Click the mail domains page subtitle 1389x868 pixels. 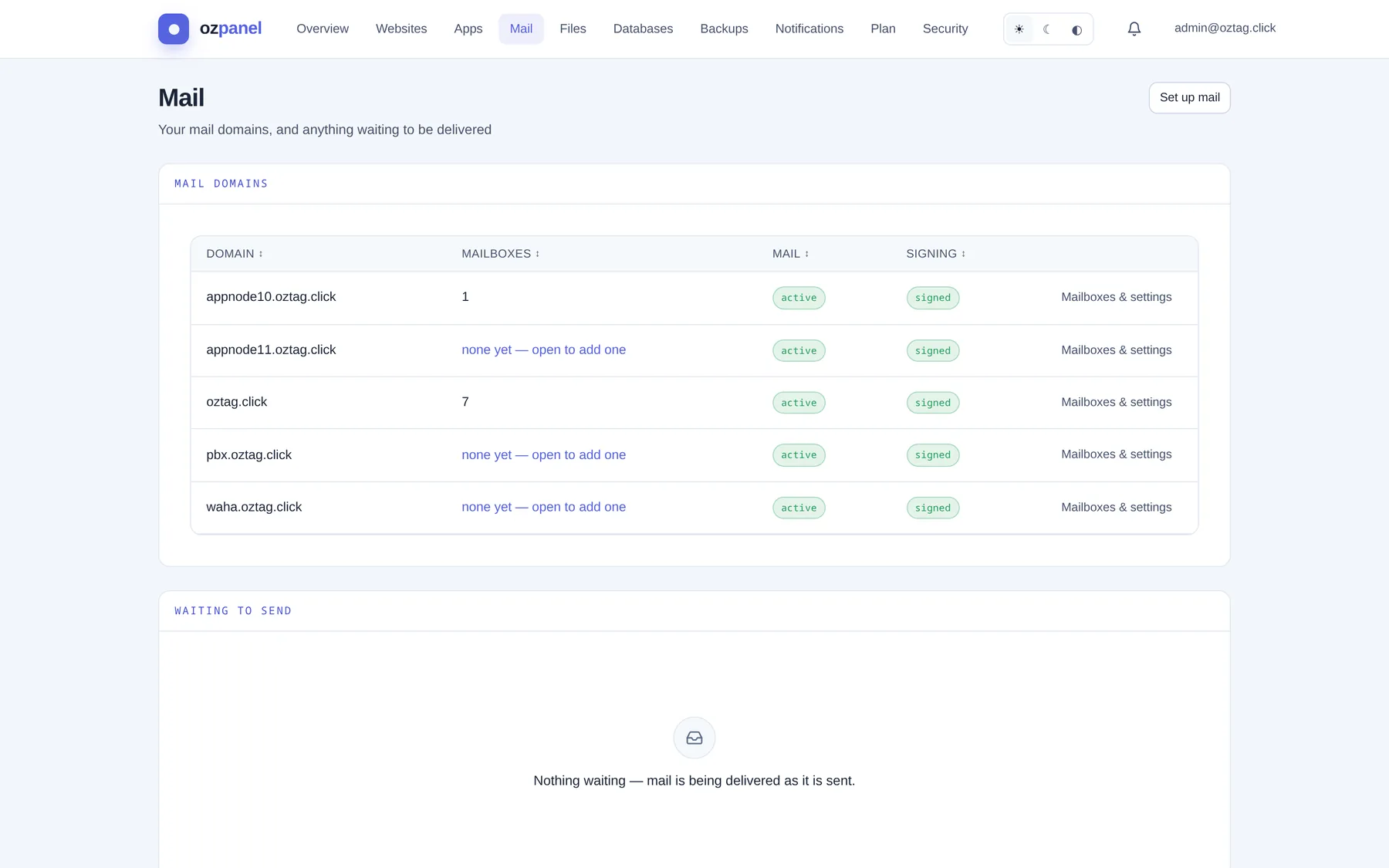325,130
